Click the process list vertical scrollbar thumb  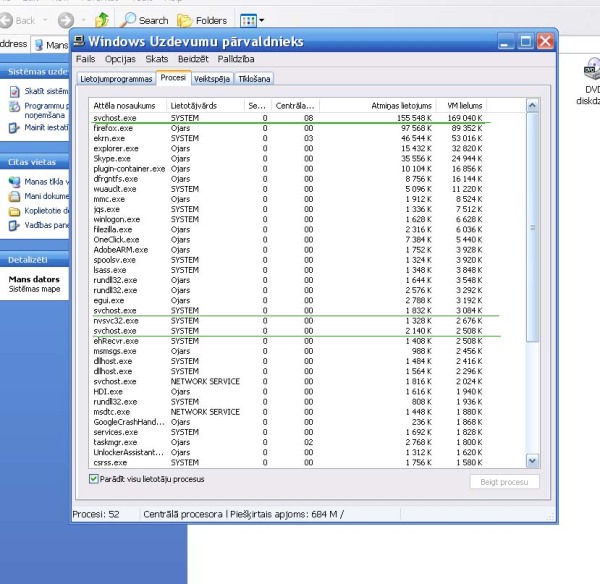pyautogui.click(x=532, y=227)
